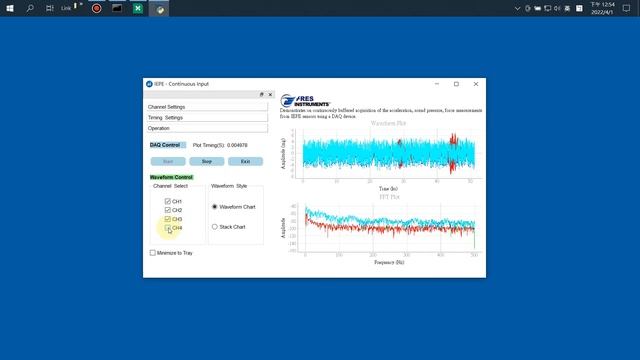Open the black console window taskbar icon

[x=117, y=8]
